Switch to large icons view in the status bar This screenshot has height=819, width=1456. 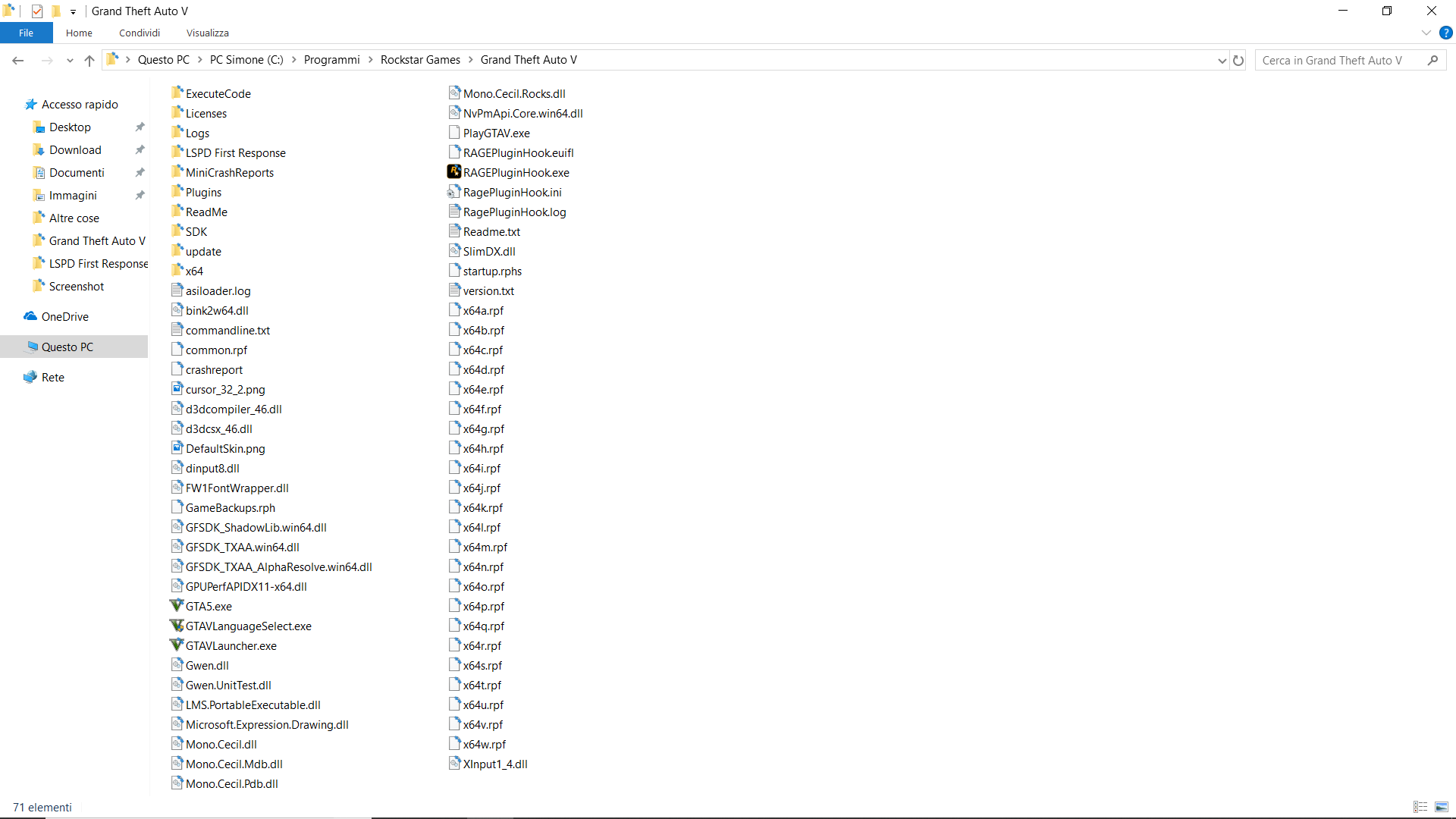coord(1442,807)
